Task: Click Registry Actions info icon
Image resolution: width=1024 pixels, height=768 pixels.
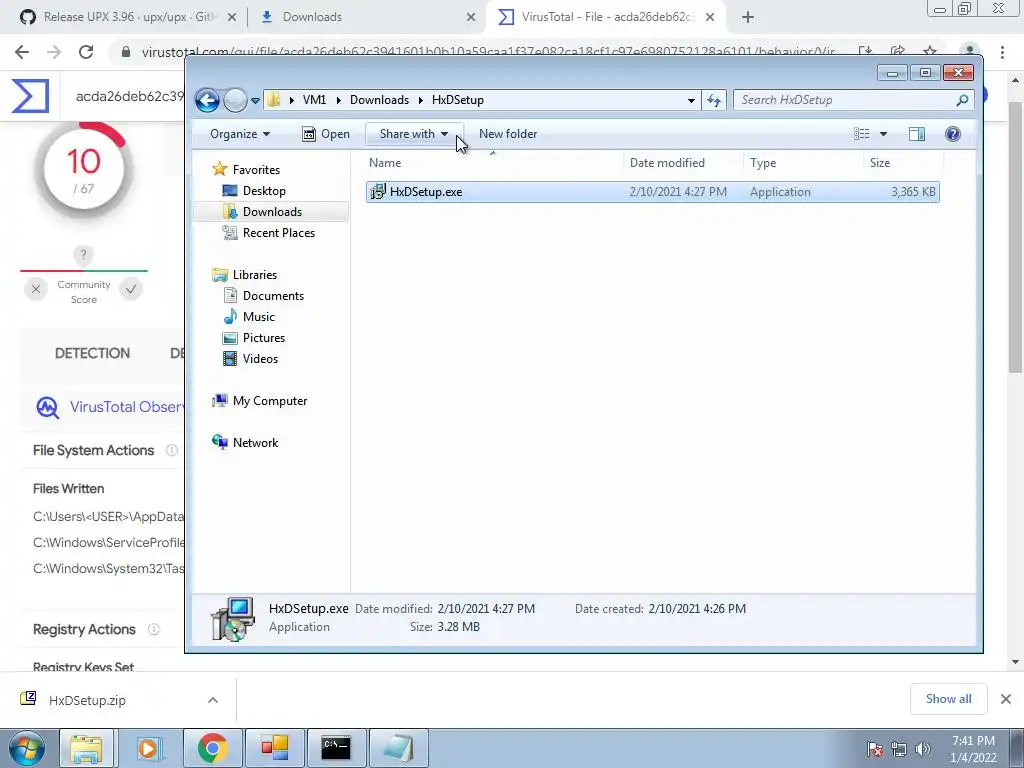Action: coord(153,629)
